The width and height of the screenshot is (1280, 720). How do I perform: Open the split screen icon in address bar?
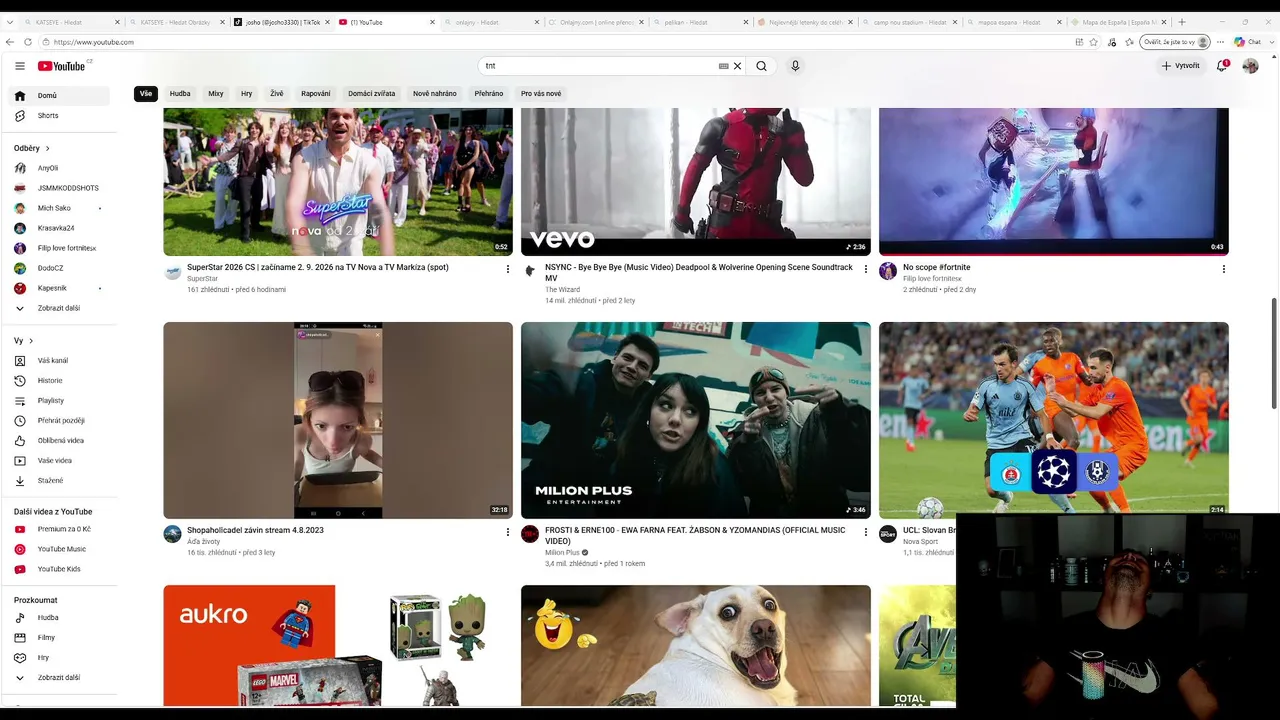coord(1079,42)
